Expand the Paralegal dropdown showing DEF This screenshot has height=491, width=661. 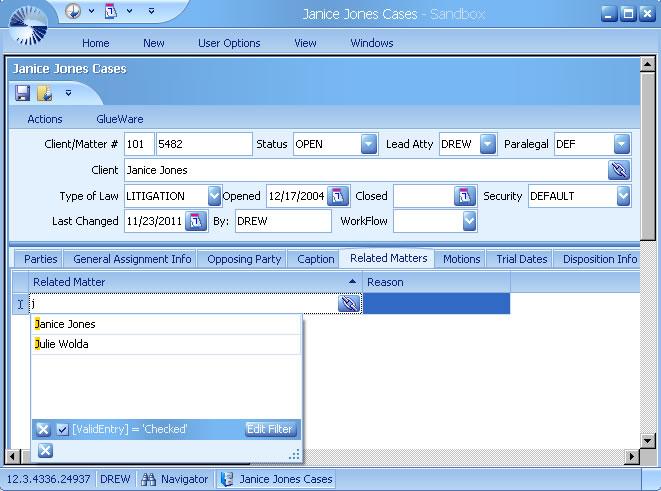pos(622,144)
